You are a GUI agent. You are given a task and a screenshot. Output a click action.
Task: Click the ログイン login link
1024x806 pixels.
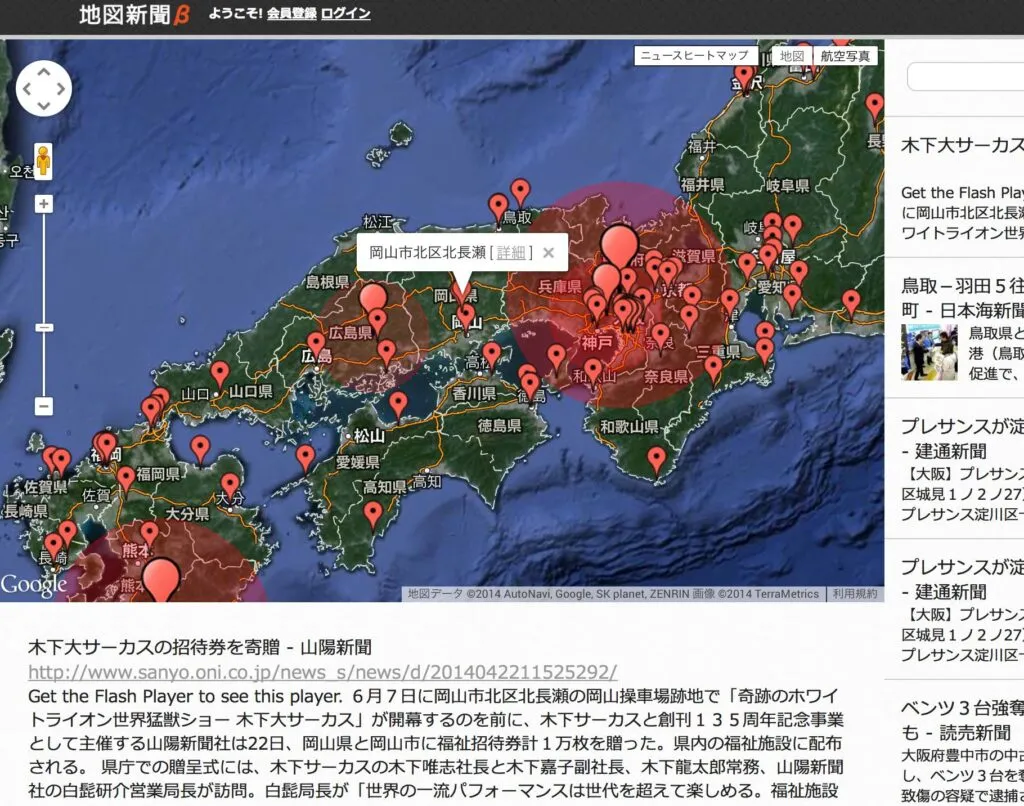click(x=346, y=14)
